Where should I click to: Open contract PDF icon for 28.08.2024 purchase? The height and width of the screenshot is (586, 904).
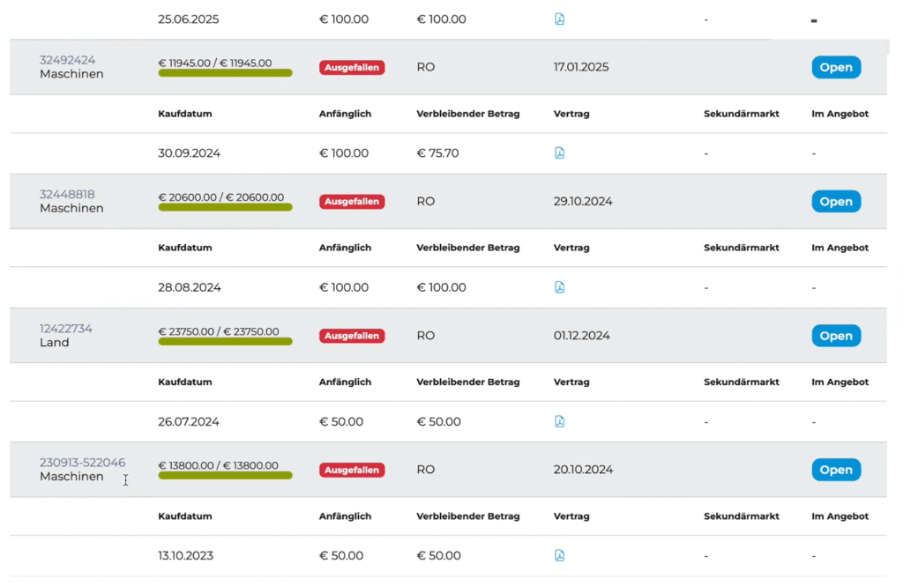click(x=559, y=287)
